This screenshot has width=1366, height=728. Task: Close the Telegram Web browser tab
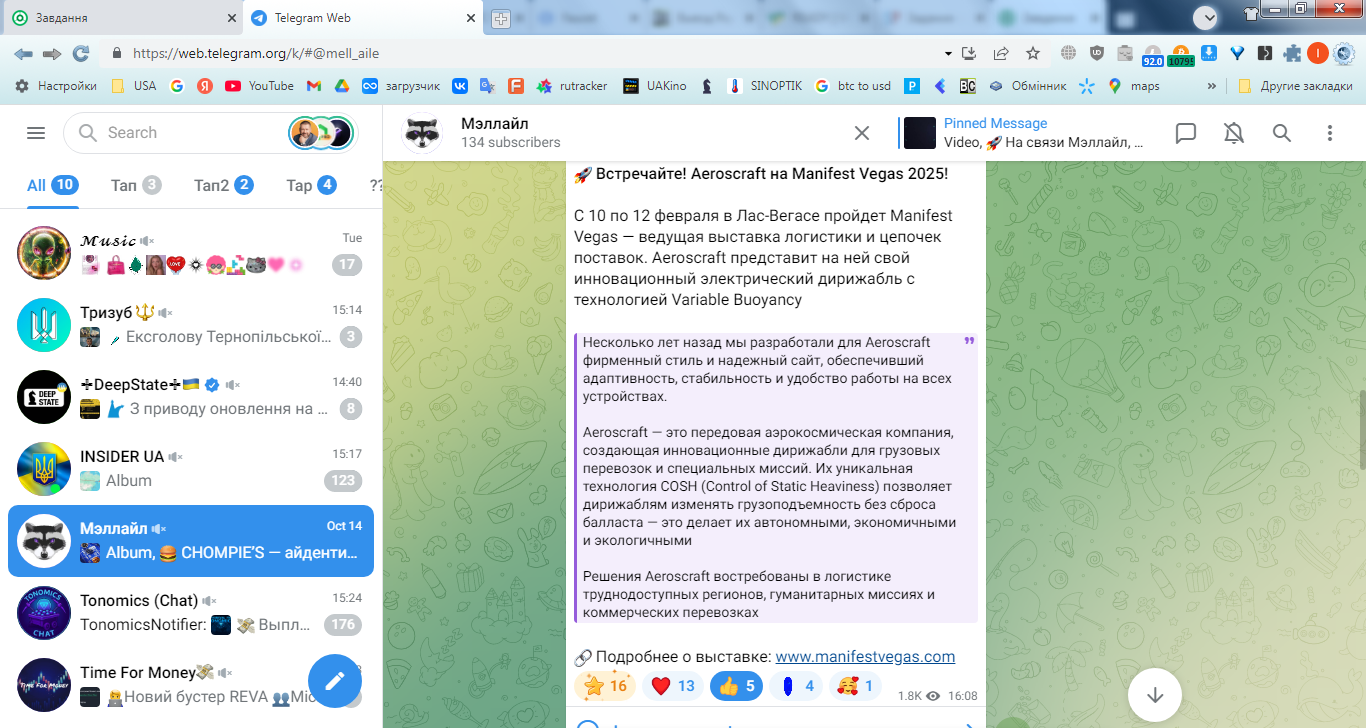click(470, 18)
